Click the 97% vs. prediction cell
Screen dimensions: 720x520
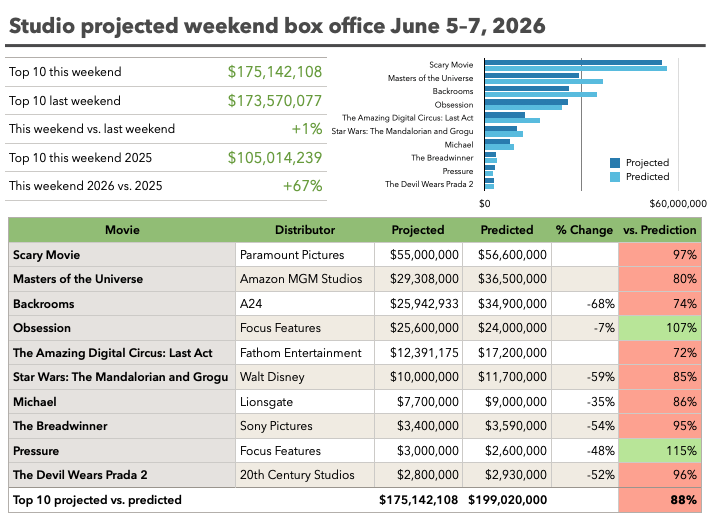coord(659,255)
